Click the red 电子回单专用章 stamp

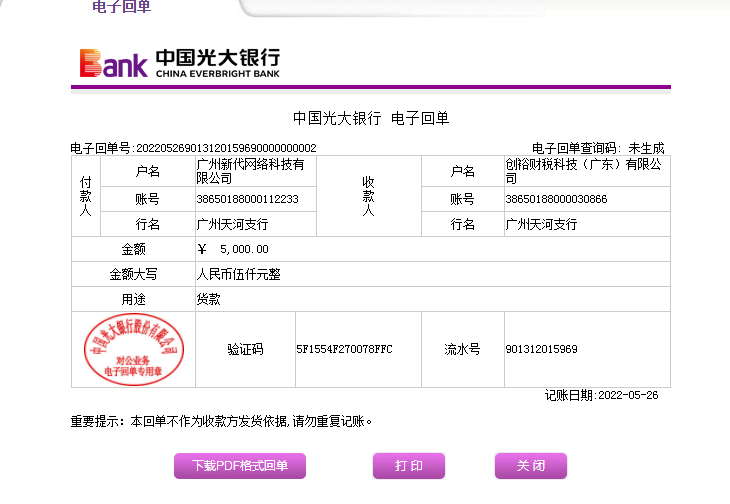coord(134,349)
